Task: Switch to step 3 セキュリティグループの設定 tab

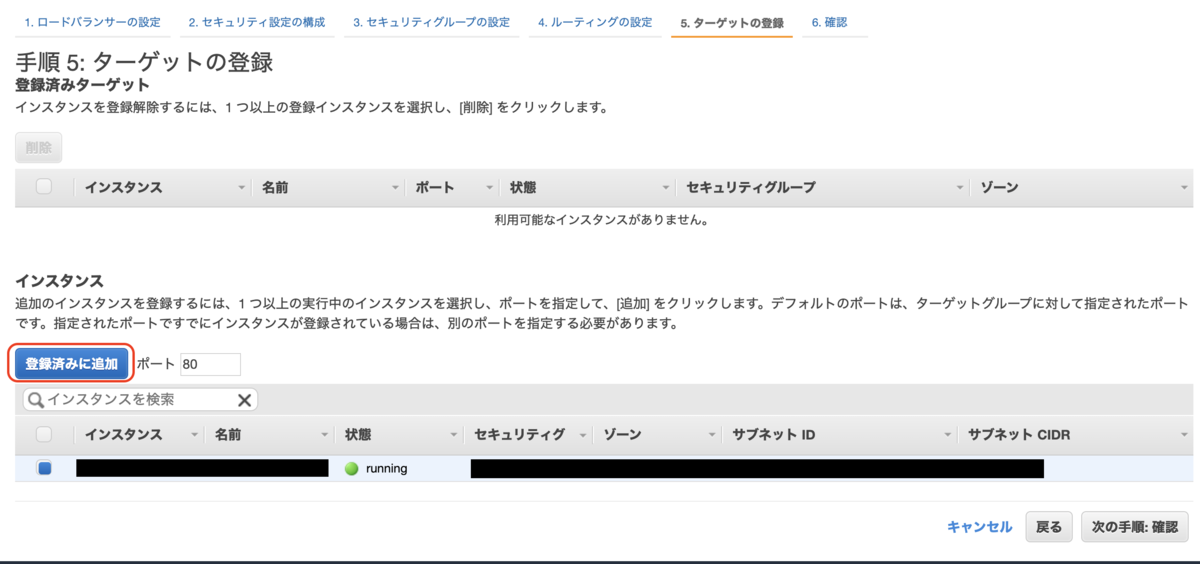Action: (431, 22)
